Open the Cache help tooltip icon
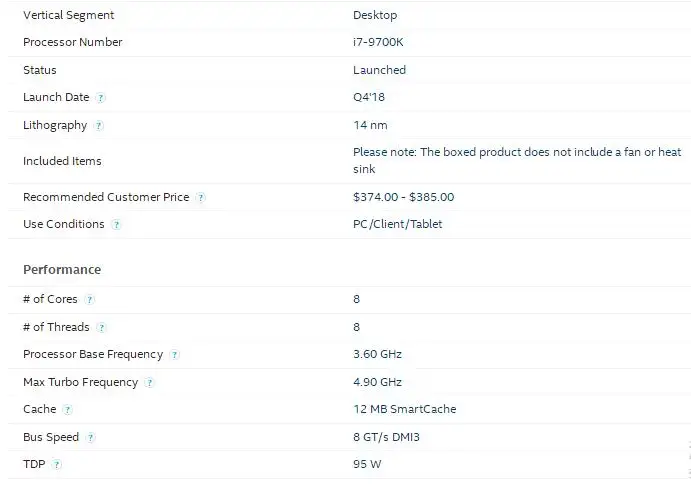691x486 pixels. point(67,410)
